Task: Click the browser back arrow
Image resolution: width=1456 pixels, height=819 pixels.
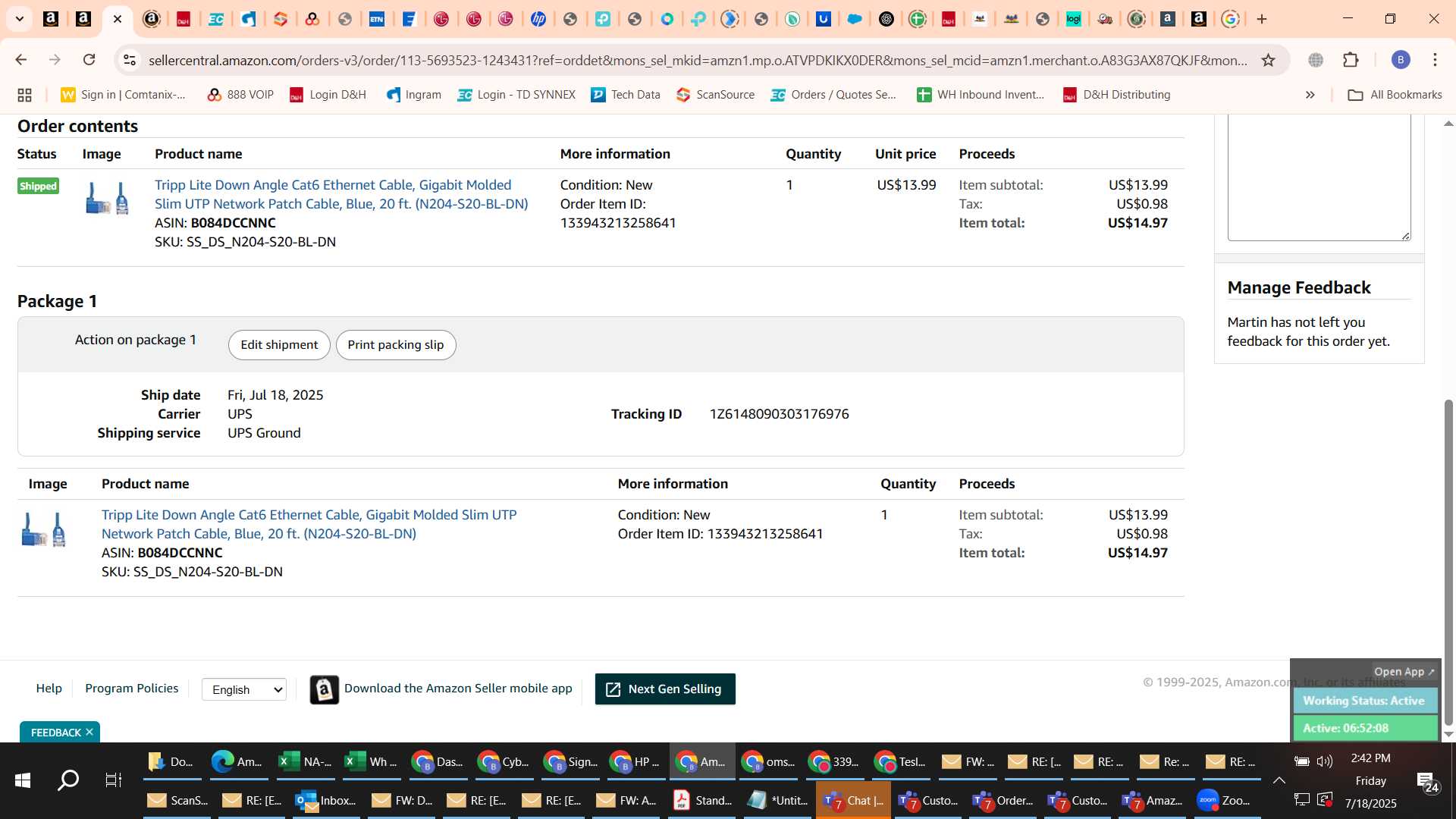Action: (21, 60)
